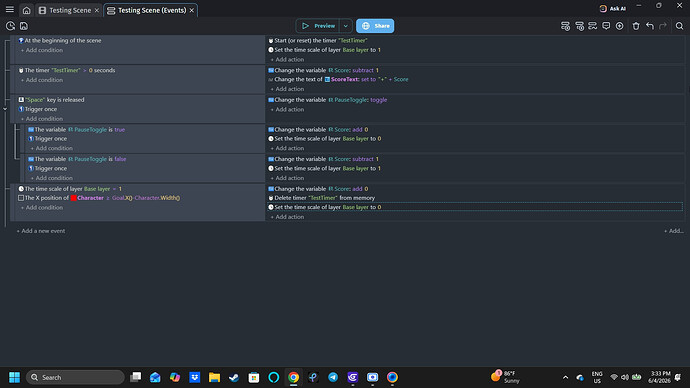Select the X position of Character condition
The height and width of the screenshot is (388, 690).
pos(99,198)
